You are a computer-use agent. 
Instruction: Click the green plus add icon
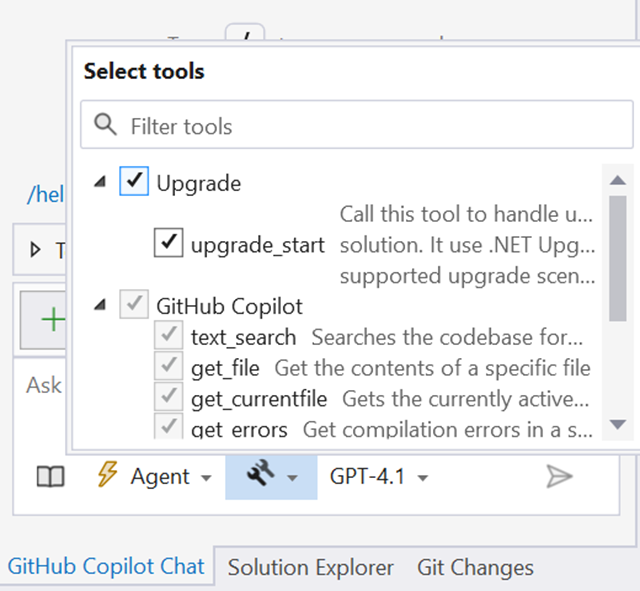pos(53,319)
